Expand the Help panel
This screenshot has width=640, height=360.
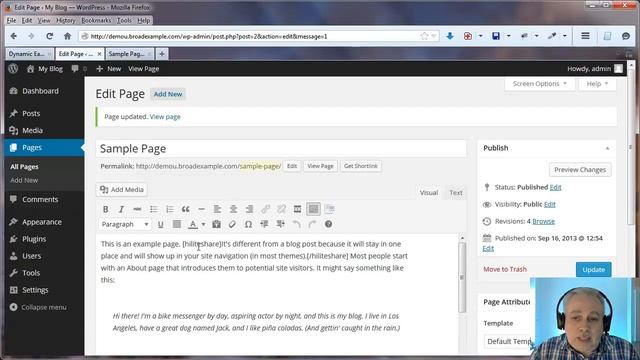click(597, 84)
